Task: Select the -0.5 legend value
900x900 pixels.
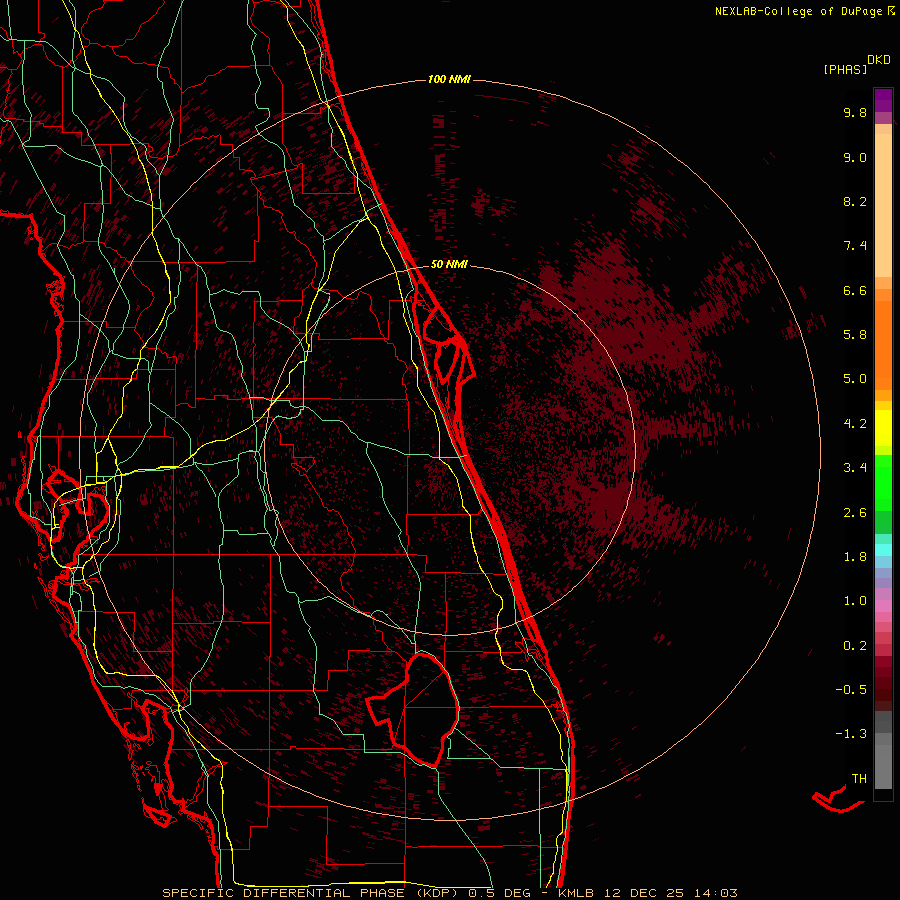Action: coord(851,690)
